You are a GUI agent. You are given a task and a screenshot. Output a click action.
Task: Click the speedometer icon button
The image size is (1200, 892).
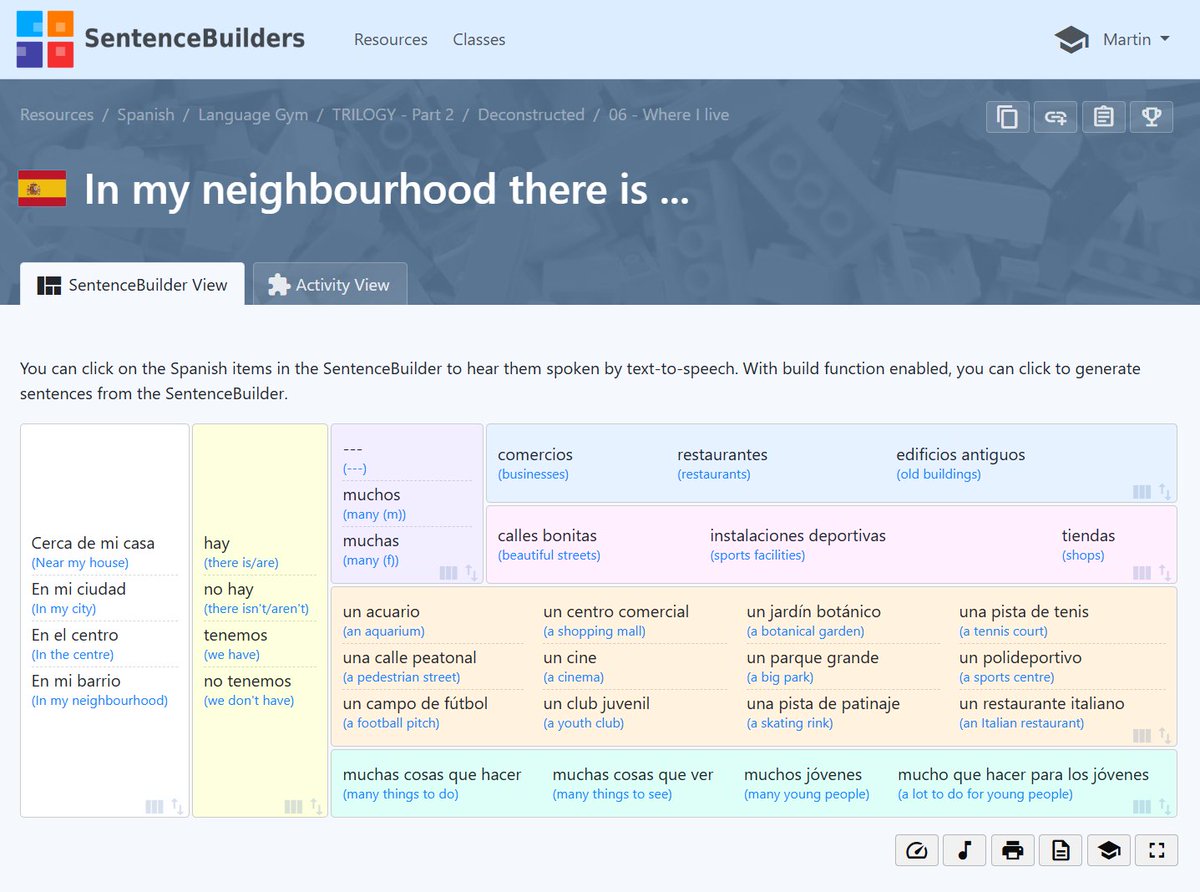pos(917,850)
